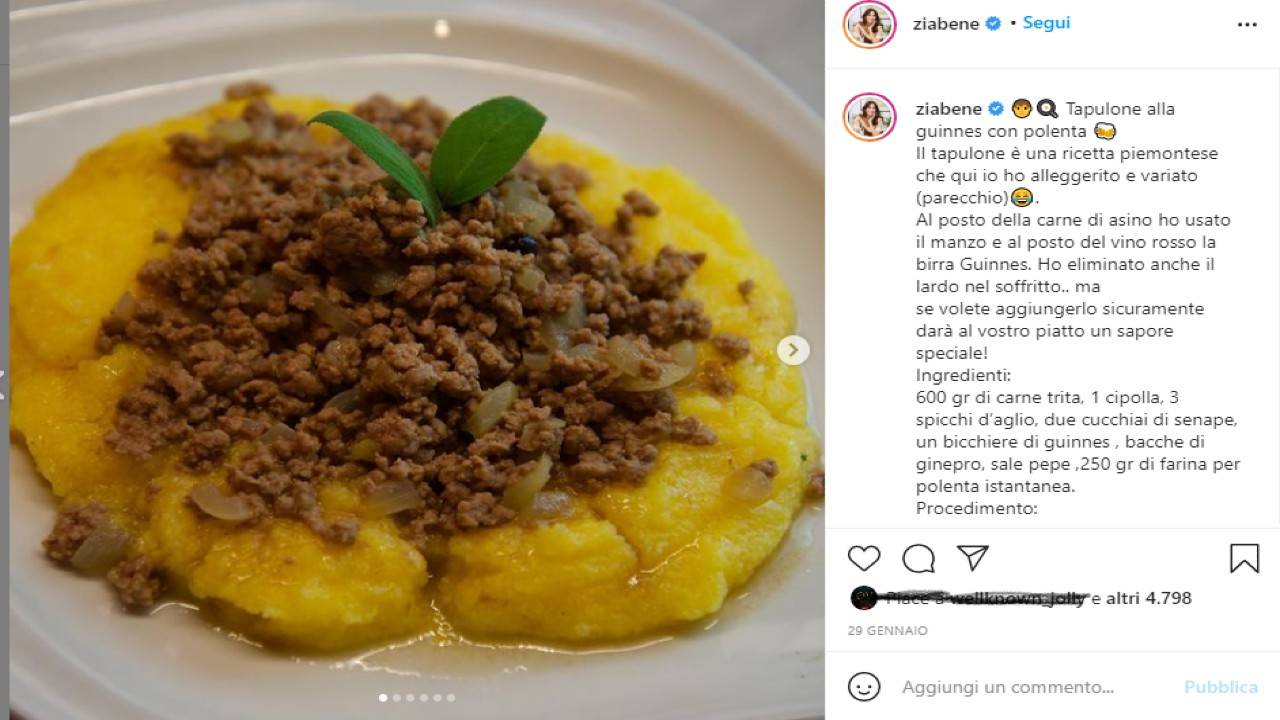Click the 29 GENNAIO post date
This screenshot has width=1280, height=720.
pyautogui.click(x=888, y=631)
